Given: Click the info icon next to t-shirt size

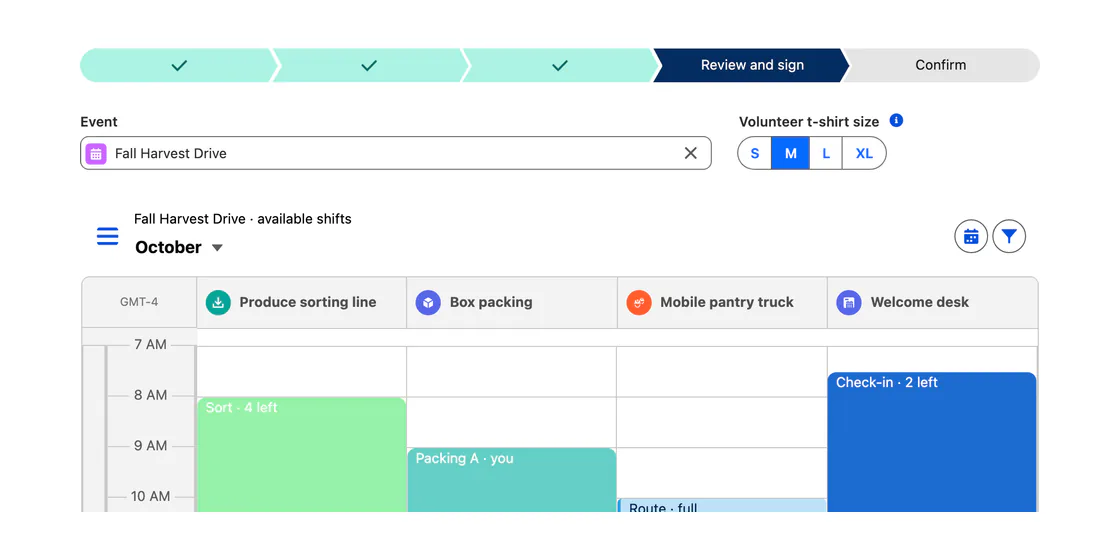Looking at the screenshot, I should [x=896, y=121].
